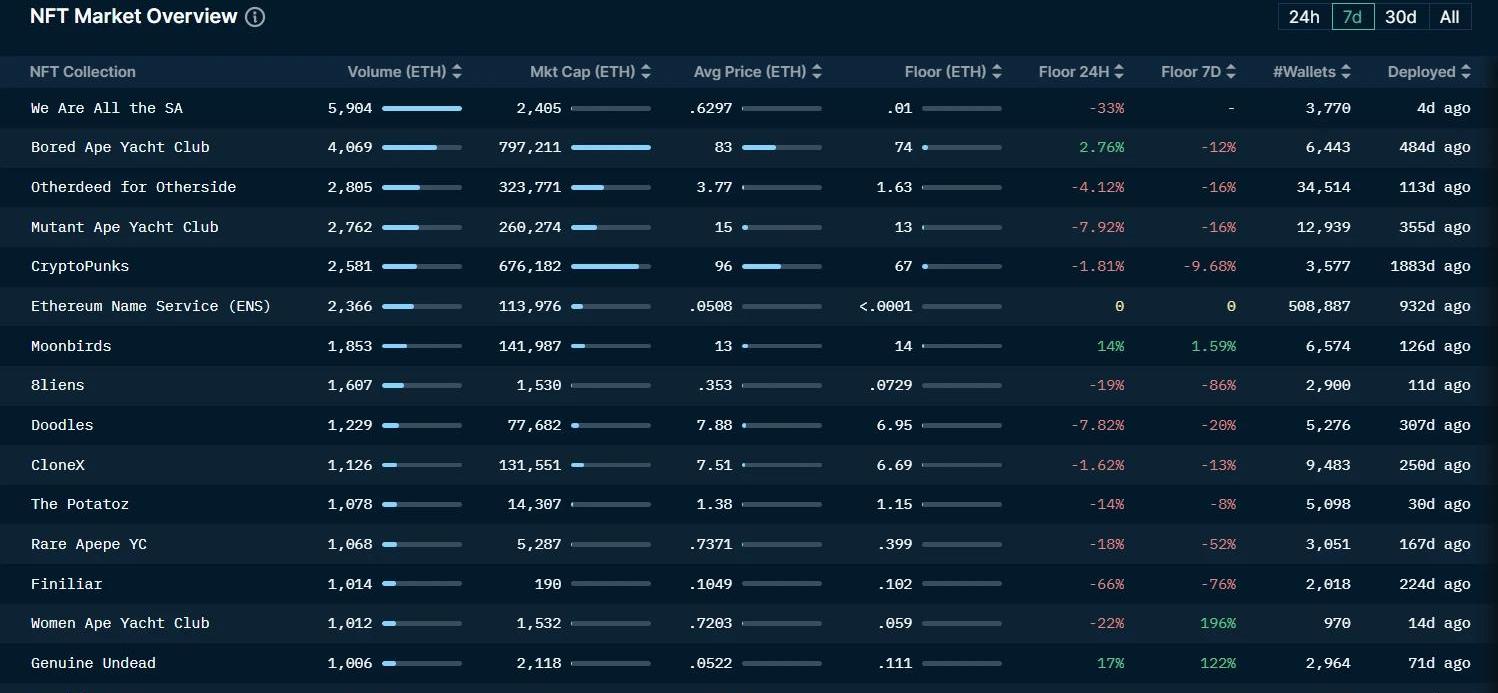
Task: Click the Moonbirds collection name
Action: tap(71, 346)
